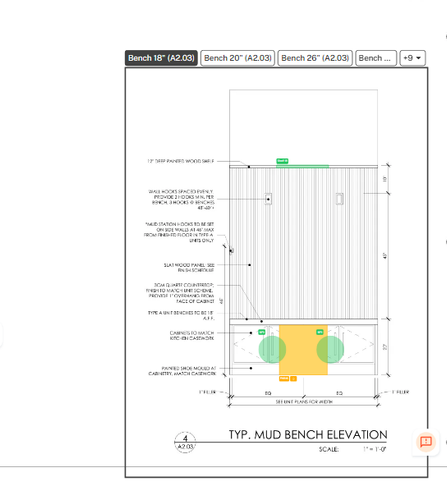The height and width of the screenshot is (500, 447).
Task: Click the 'PAINTED SHOE MOULD' annotation note
Action: coord(182,371)
